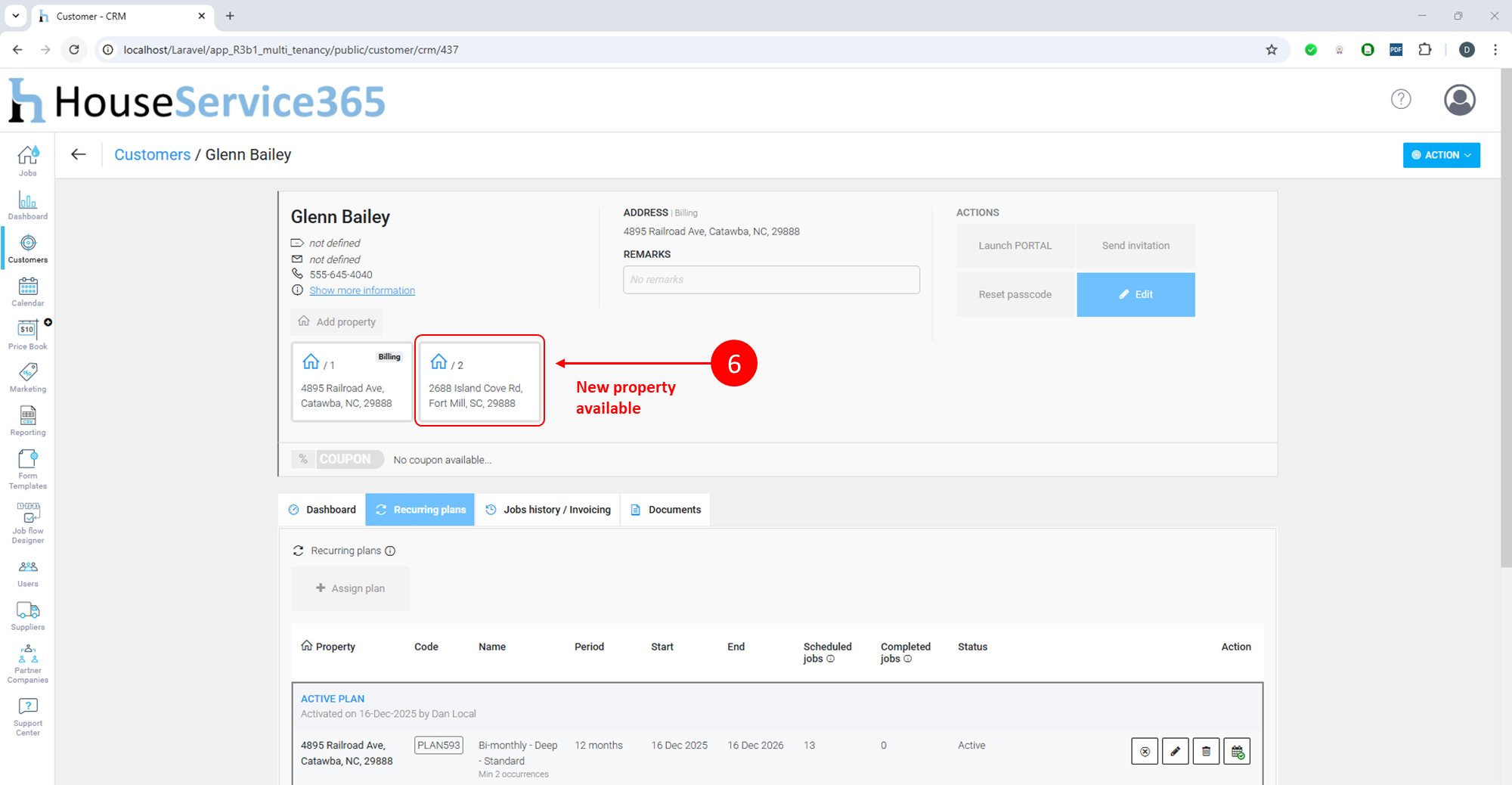Click the Customers breadcrumb link

pyautogui.click(x=152, y=154)
